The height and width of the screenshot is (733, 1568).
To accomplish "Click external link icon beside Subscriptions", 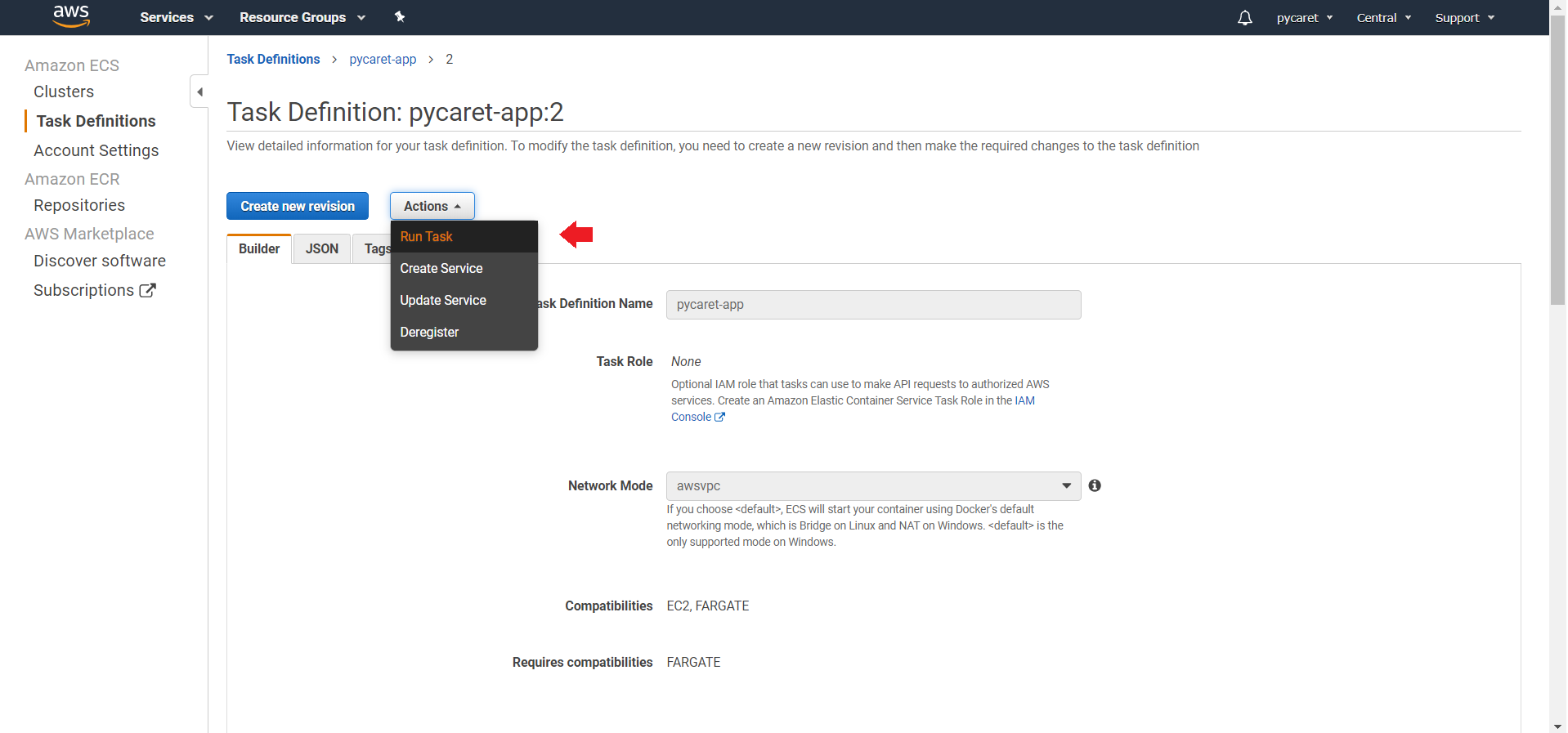I will coord(147,290).
